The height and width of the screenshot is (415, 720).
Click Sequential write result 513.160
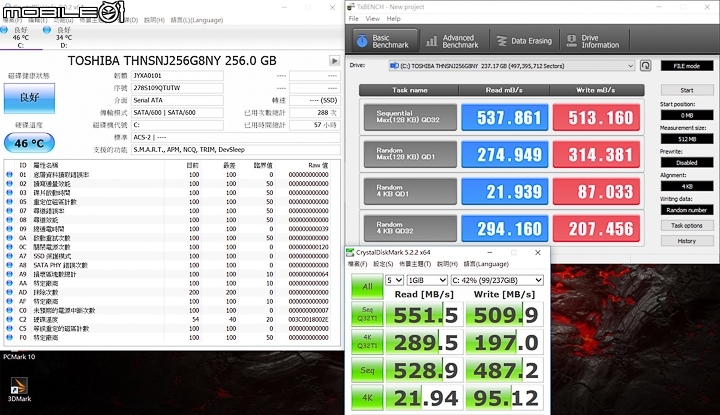[596, 118]
